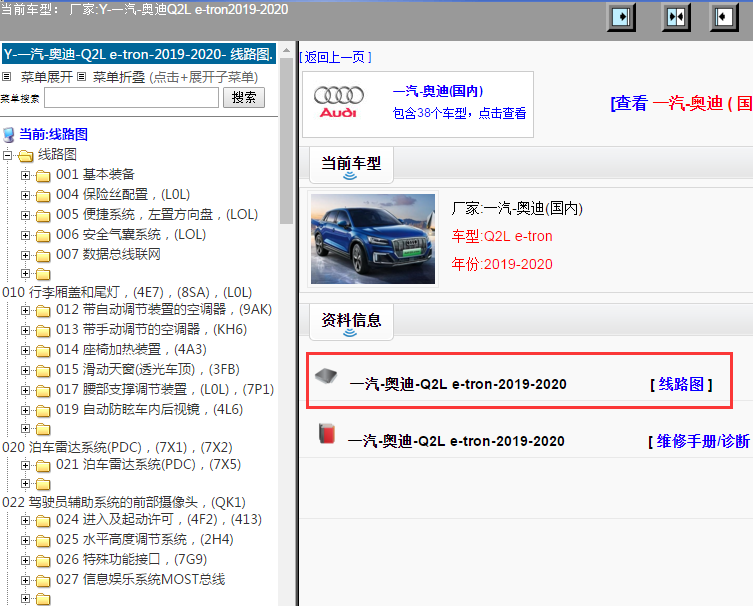Select 027 信息娱乐系统MOST总线 item
The image size is (753, 606).
(140, 579)
